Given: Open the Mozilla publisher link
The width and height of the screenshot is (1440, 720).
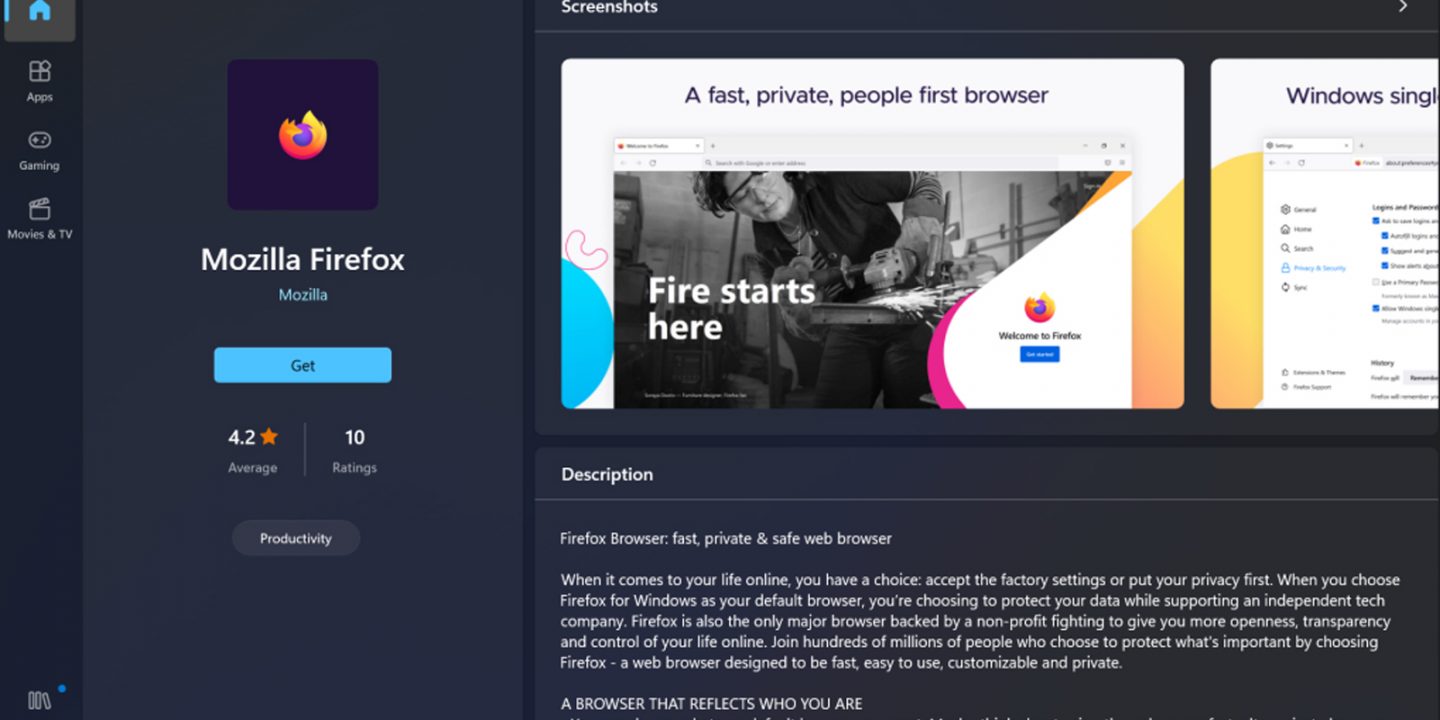Looking at the screenshot, I should pyautogui.click(x=303, y=295).
